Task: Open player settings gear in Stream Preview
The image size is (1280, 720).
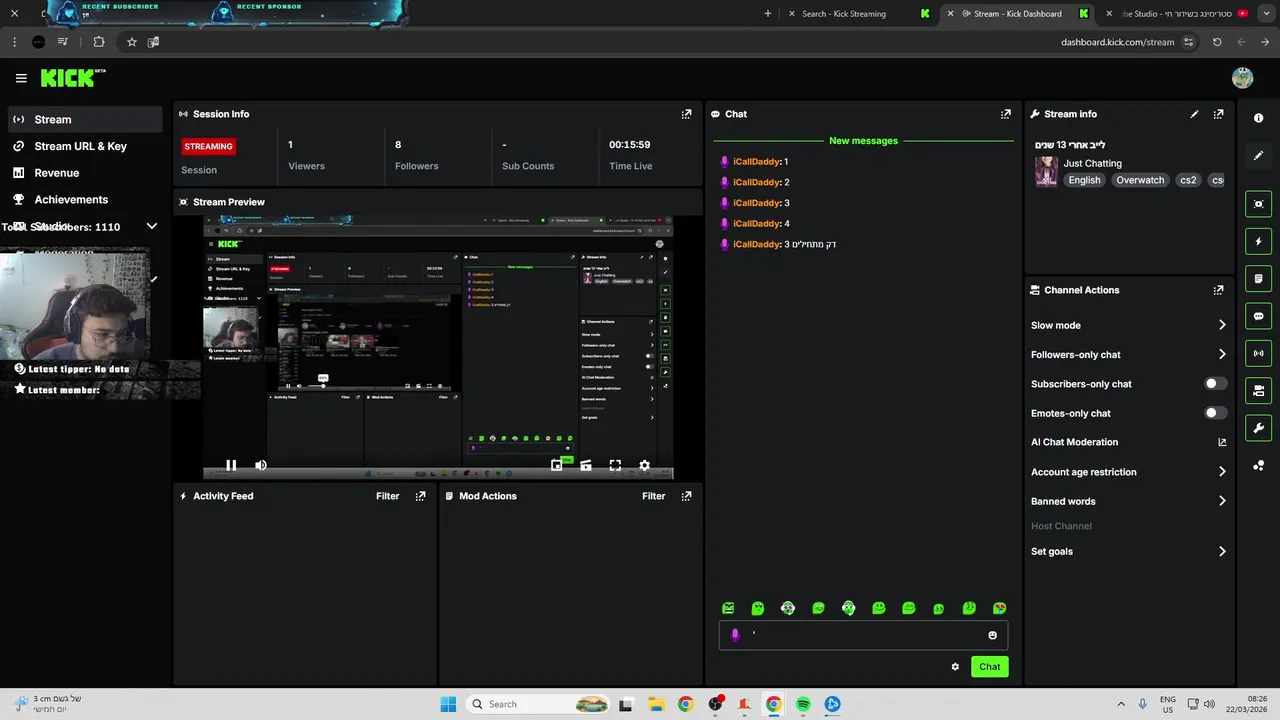Action: (644, 465)
